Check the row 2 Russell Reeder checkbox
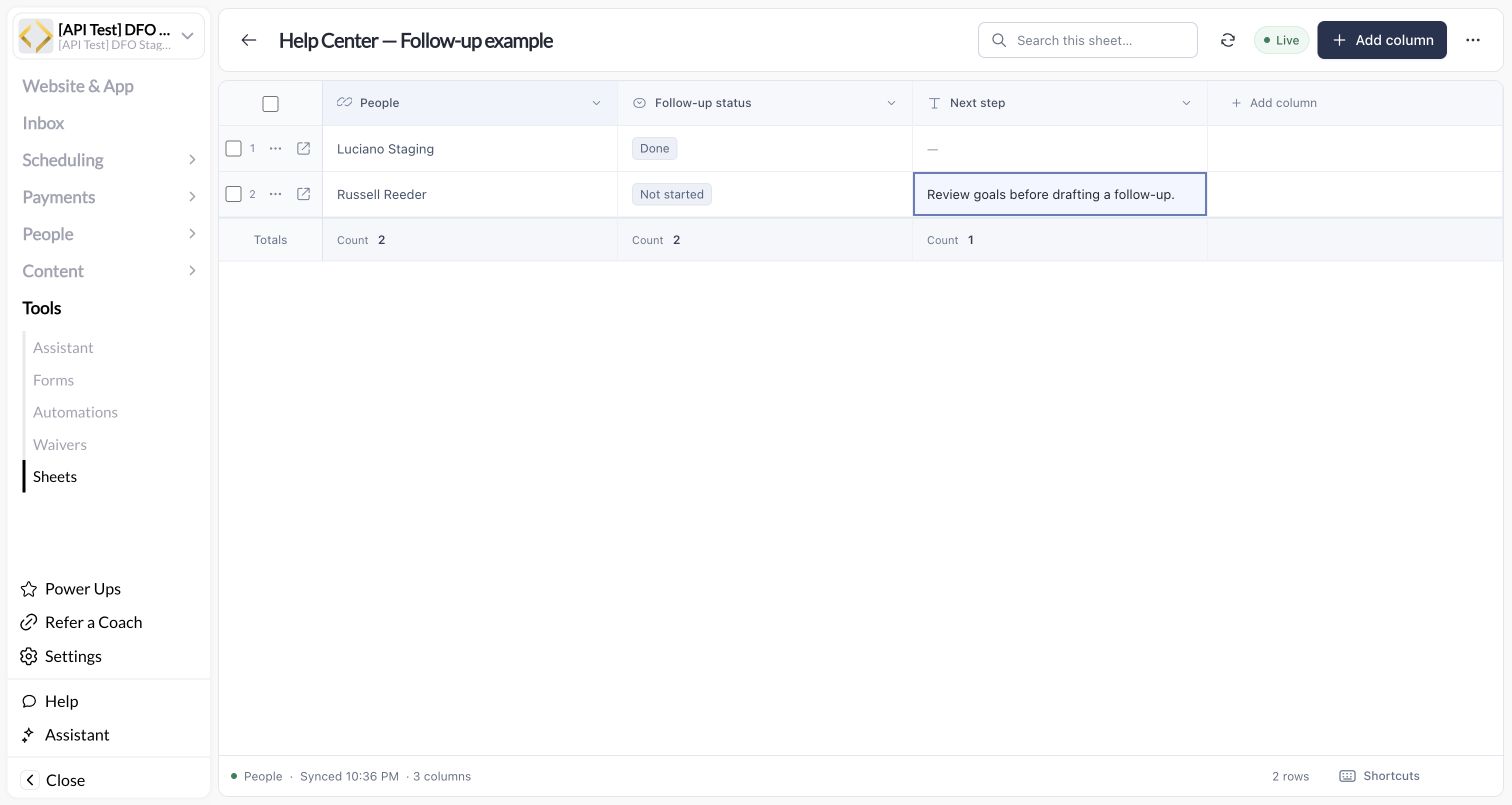The width and height of the screenshot is (1512, 805). tap(234, 194)
